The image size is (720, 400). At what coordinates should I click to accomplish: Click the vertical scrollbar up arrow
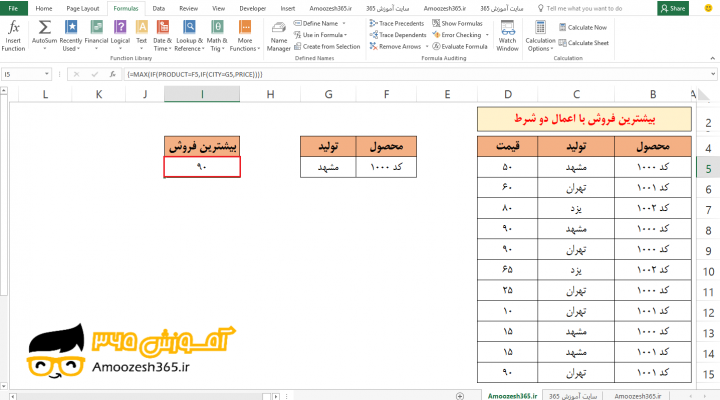pyautogui.click(x=4, y=91)
